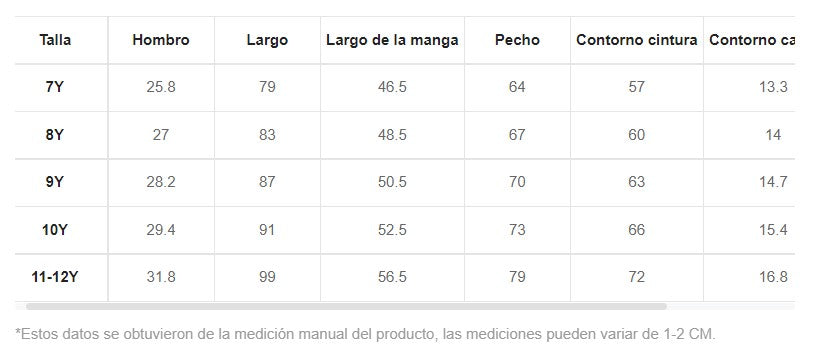Image resolution: width=815 pixels, height=361 pixels.
Task: Click the 72 waist value for 11-12Y
Action: 637,277
